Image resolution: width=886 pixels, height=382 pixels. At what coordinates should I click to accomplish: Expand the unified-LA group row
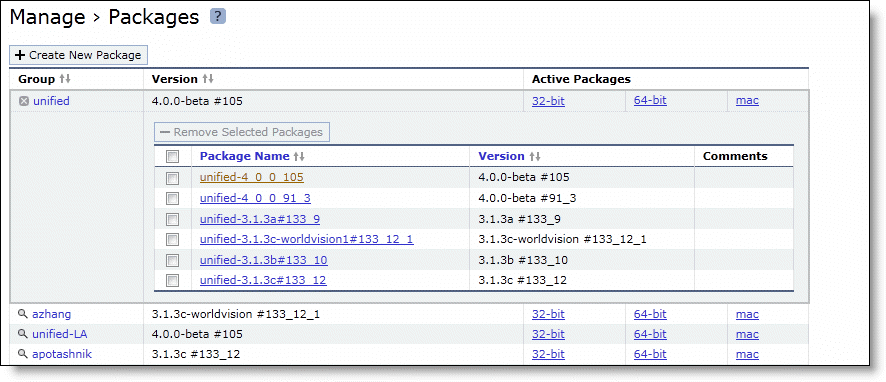60,334
